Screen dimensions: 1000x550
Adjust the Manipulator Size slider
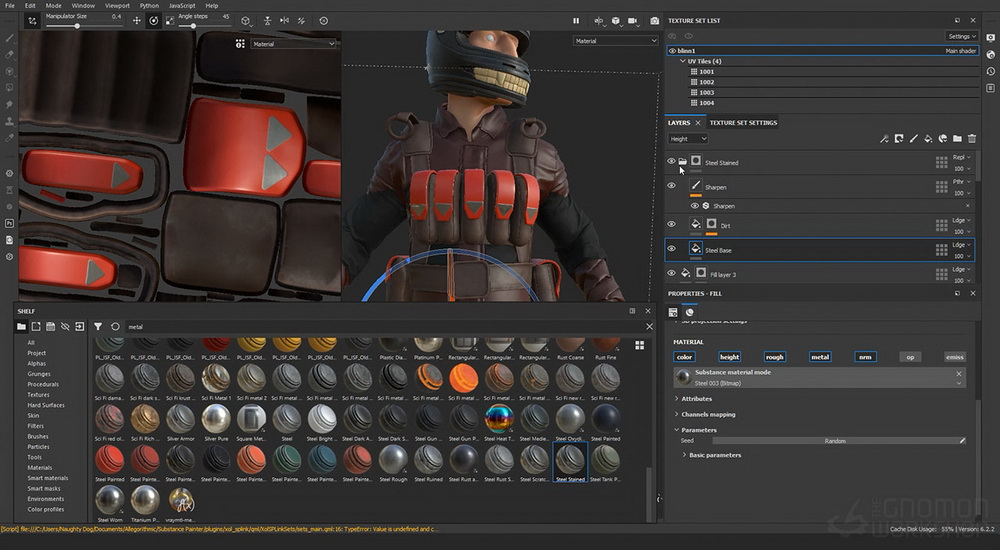tap(84, 26)
